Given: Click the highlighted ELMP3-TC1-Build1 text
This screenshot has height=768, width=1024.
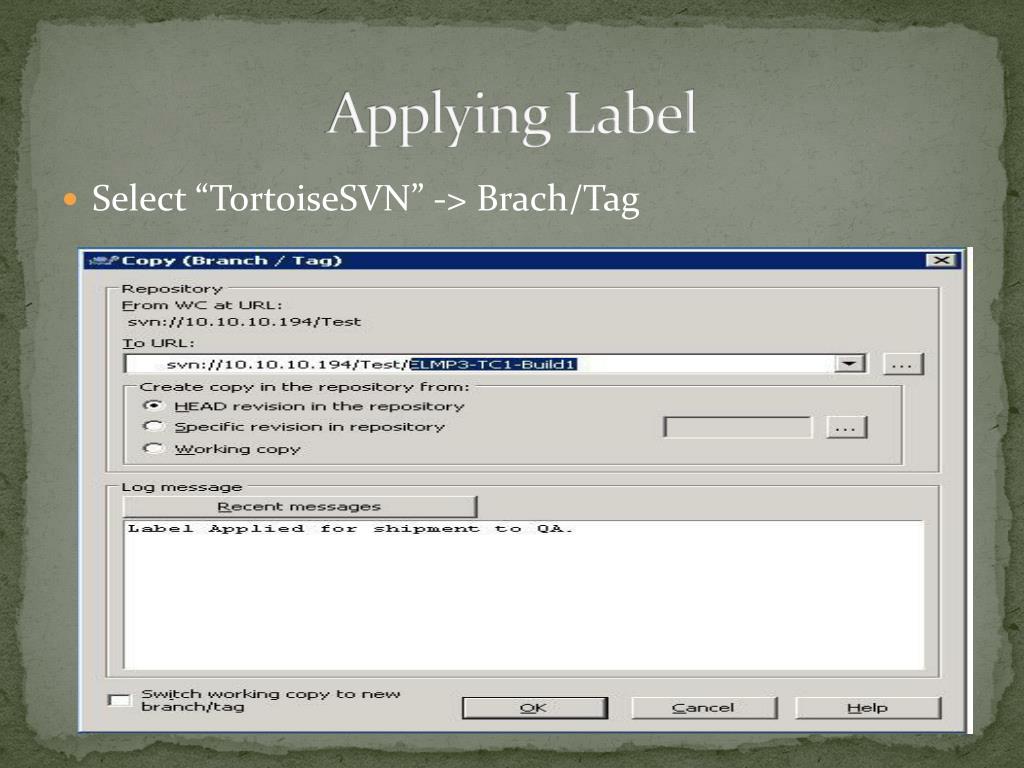Looking at the screenshot, I should point(493,364).
